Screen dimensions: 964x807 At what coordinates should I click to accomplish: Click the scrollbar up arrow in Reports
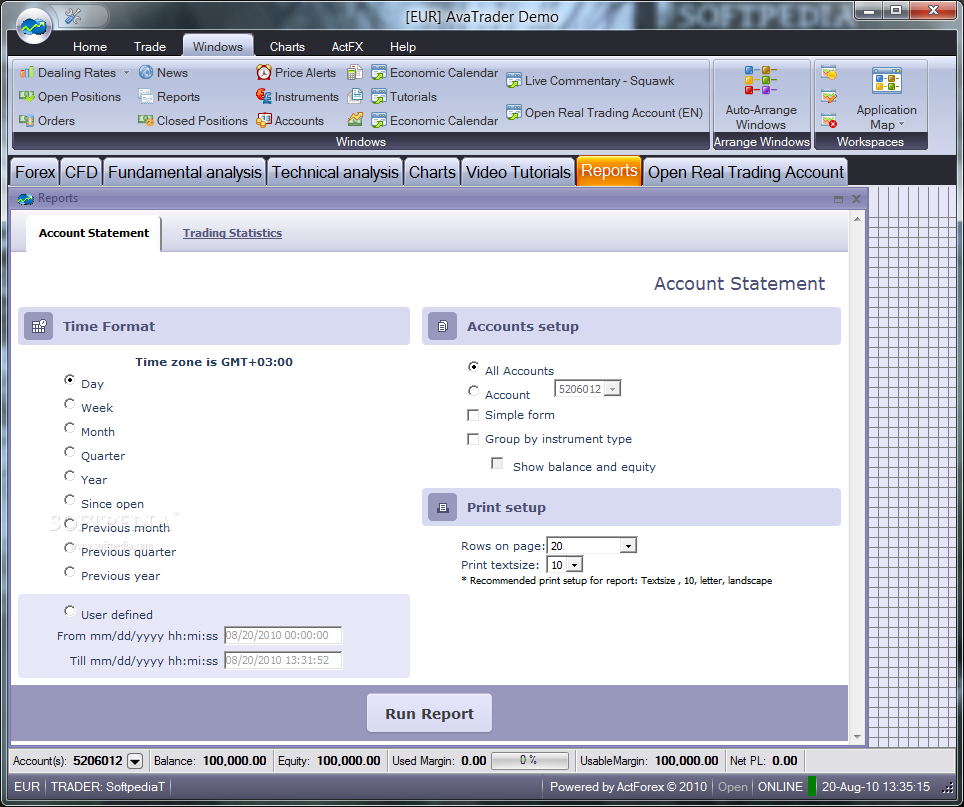point(857,219)
